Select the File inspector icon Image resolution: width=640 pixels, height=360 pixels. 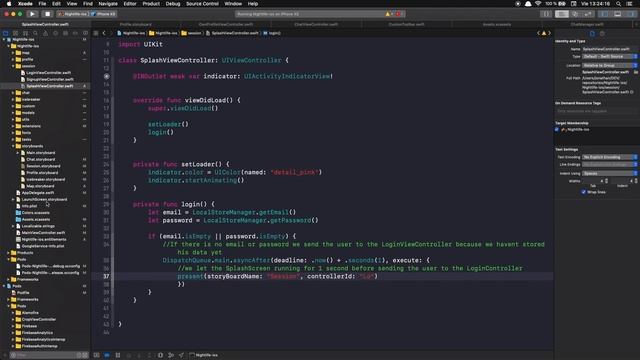(592, 33)
